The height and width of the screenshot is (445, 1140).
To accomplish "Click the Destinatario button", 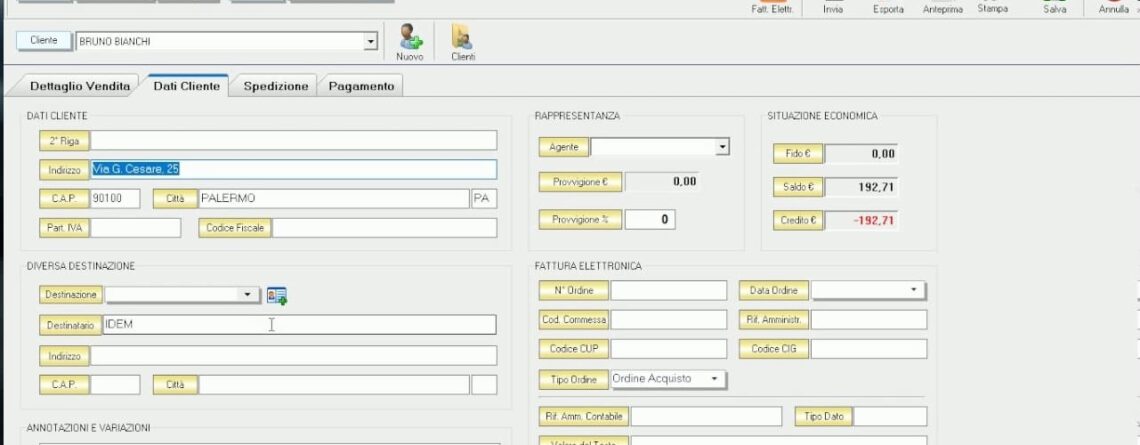I will coord(71,326).
